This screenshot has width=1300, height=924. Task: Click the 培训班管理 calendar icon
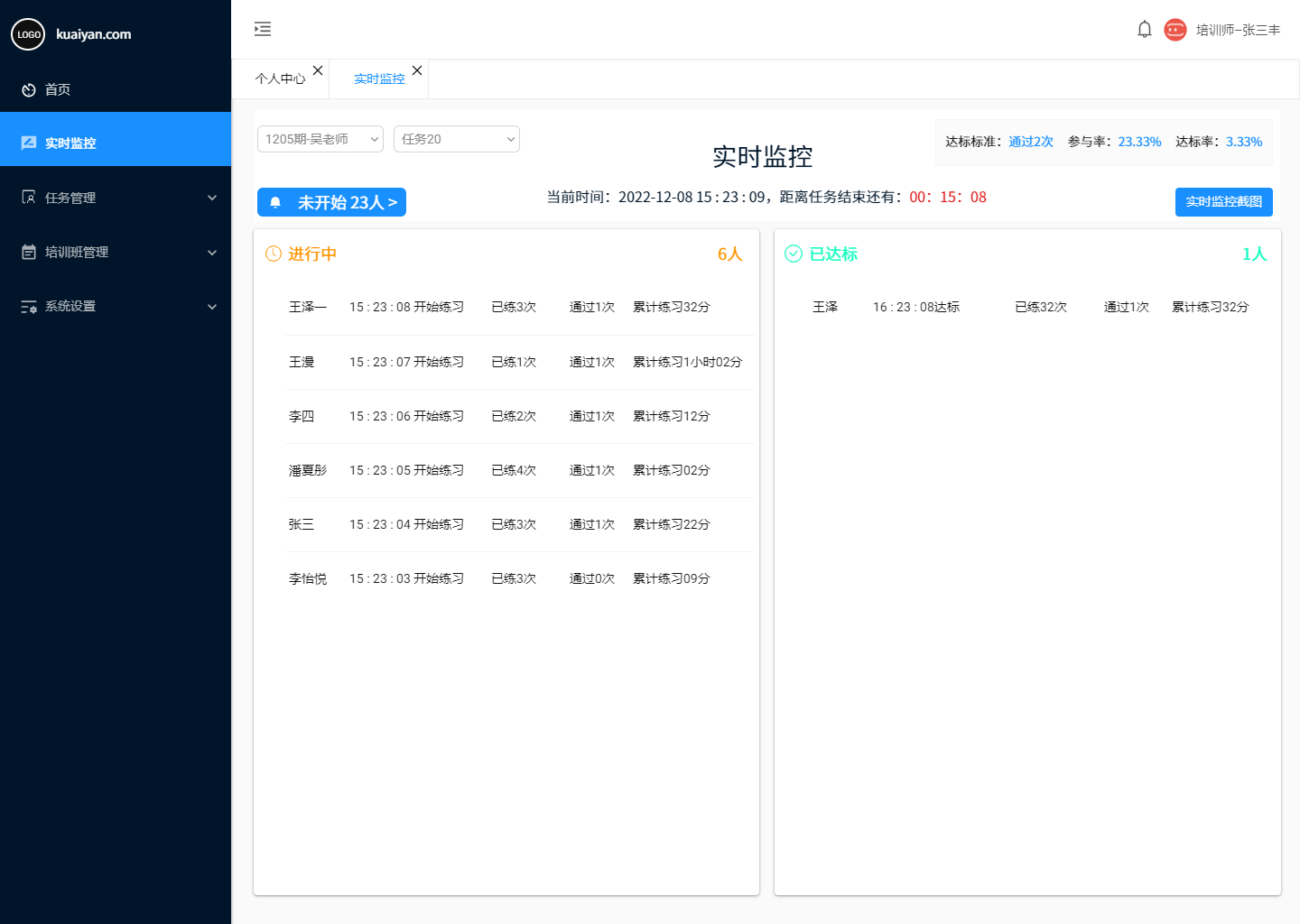29,253
